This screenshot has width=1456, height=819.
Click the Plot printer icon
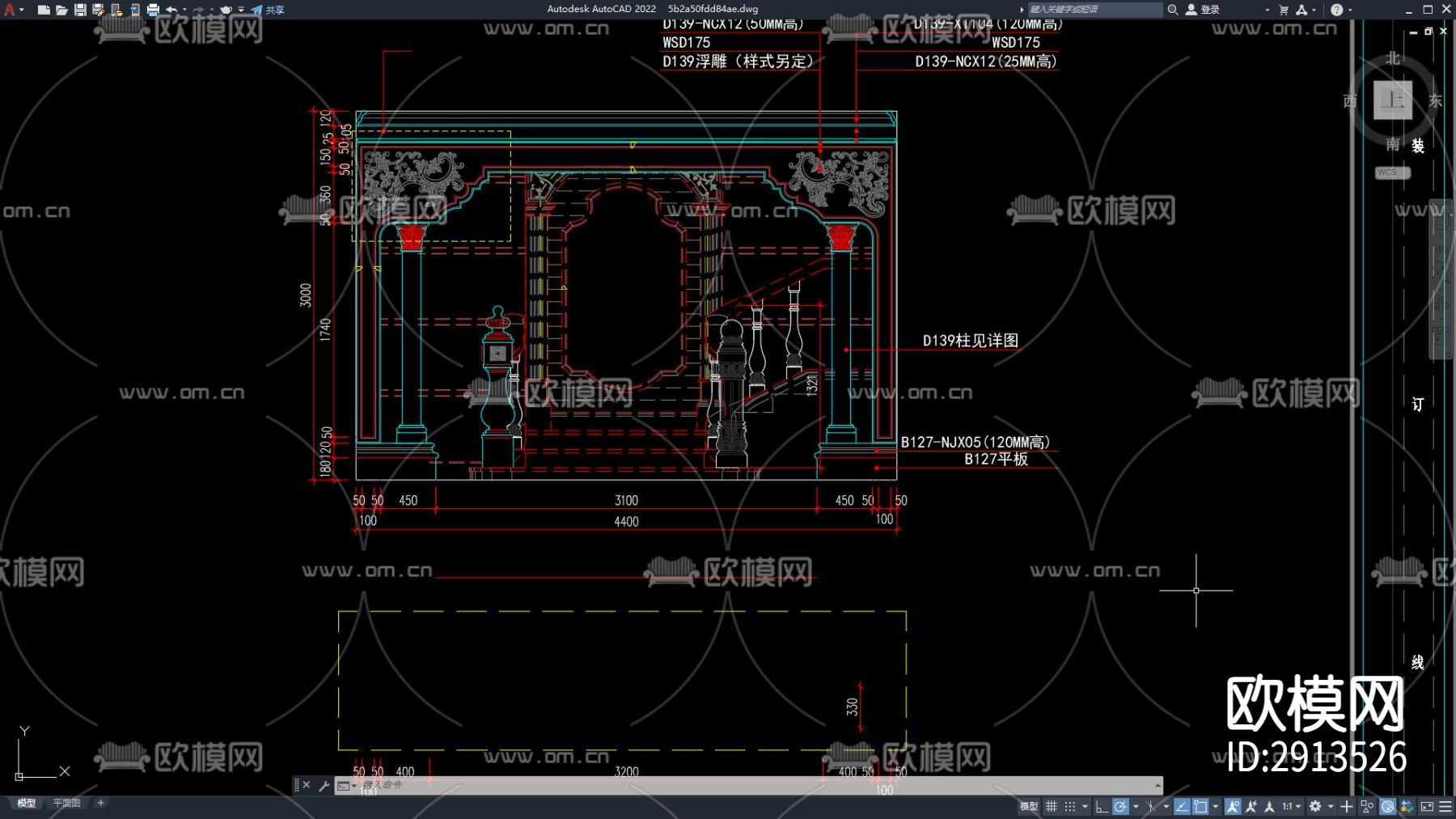point(153,10)
